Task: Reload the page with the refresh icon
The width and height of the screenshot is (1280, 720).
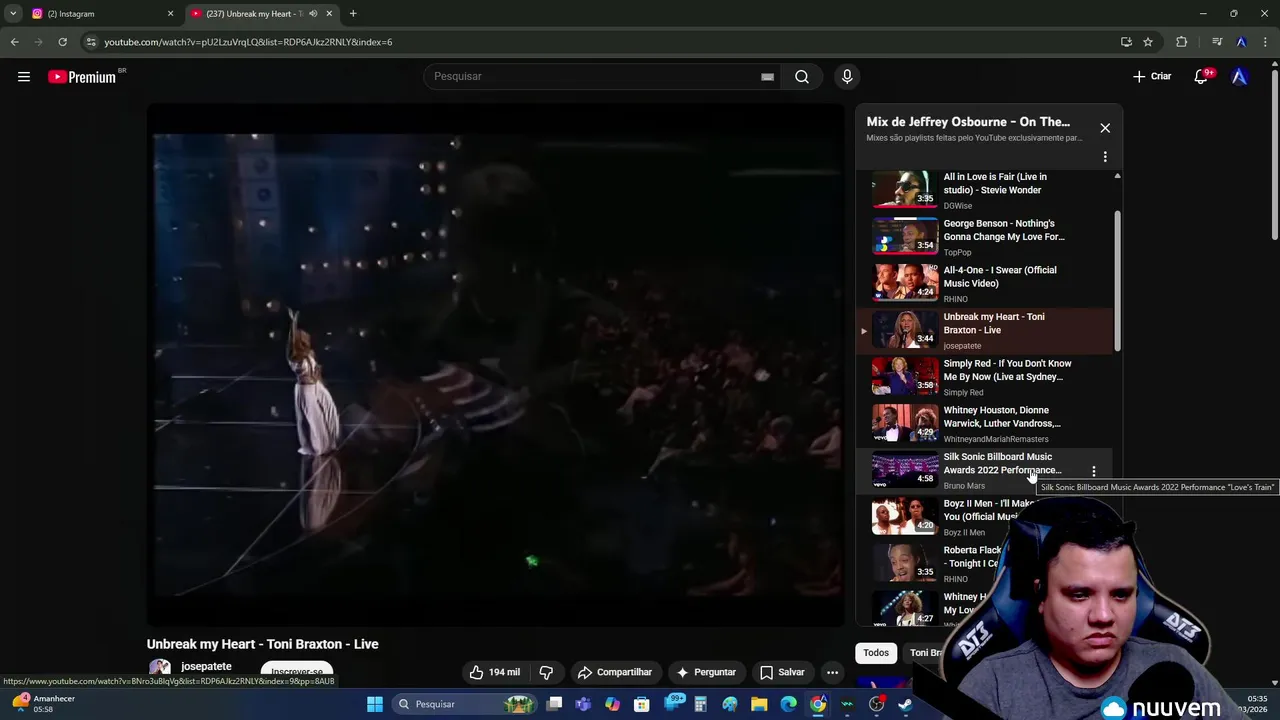Action: pos(62,42)
